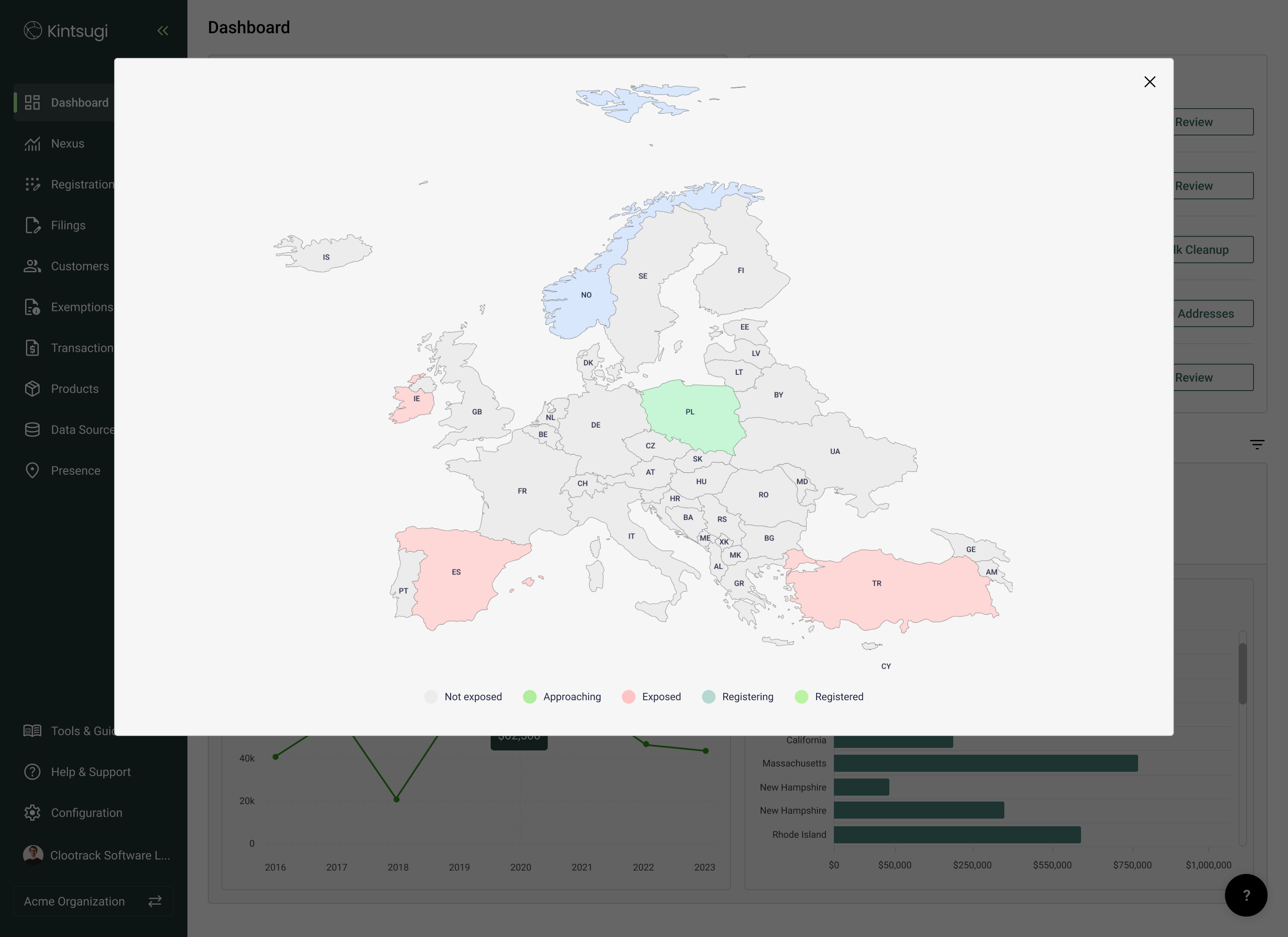Open Configuration gear icon
Screen dimensions: 1288x937
(32, 813)
